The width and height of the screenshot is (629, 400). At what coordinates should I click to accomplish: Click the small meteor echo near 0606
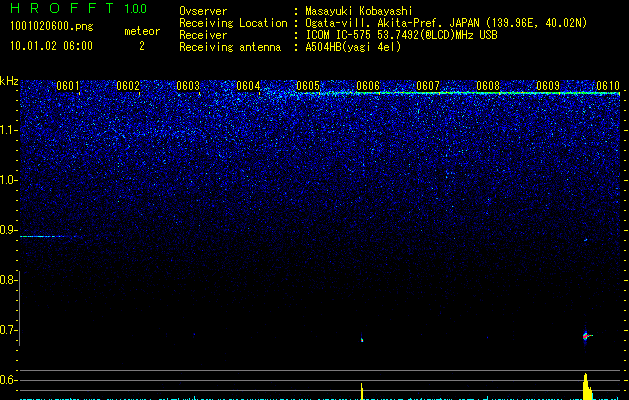coord(362,339)
